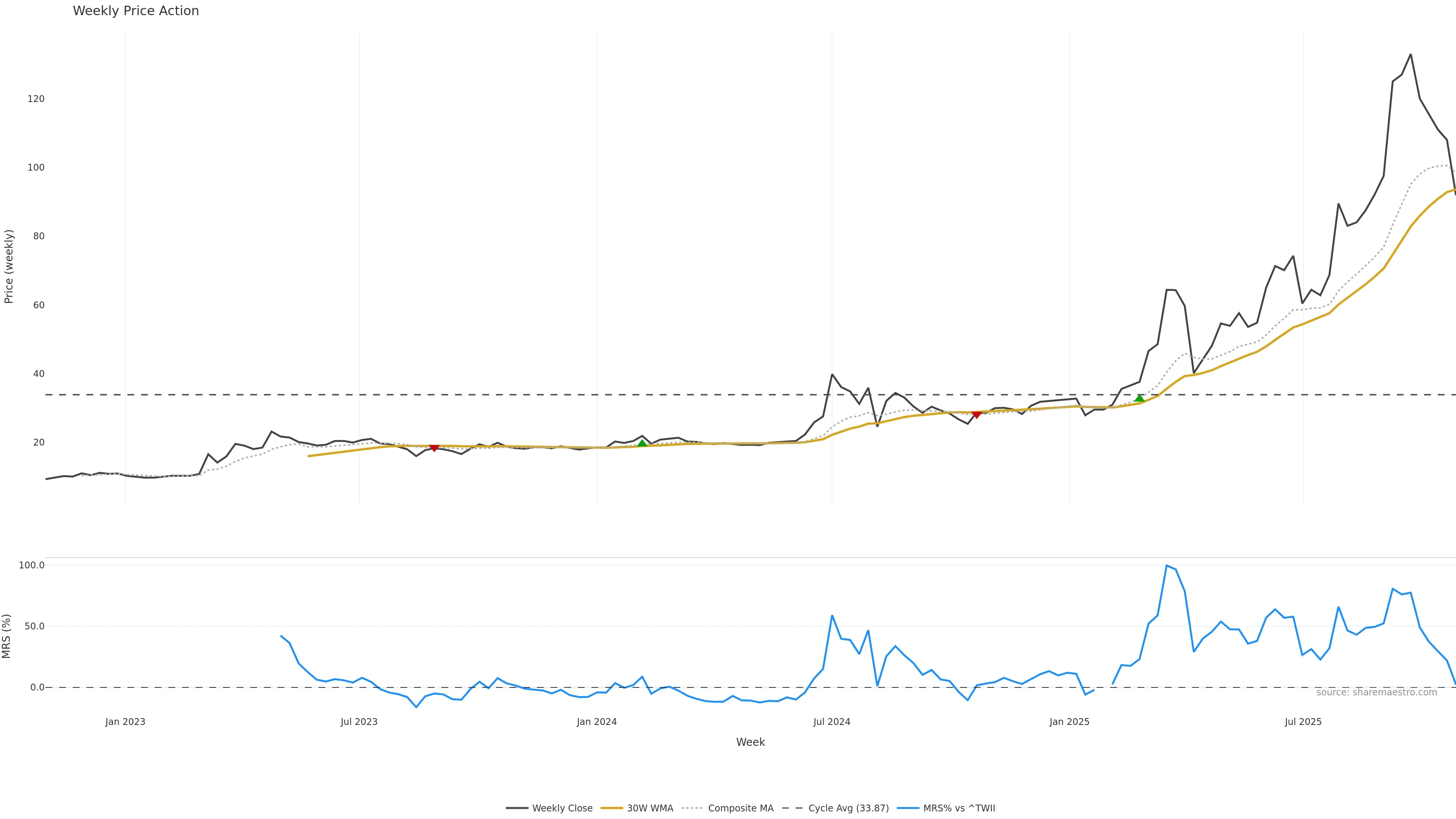
Task: Click the red down-triangle marker near August 2023
Action: [434, 448]
